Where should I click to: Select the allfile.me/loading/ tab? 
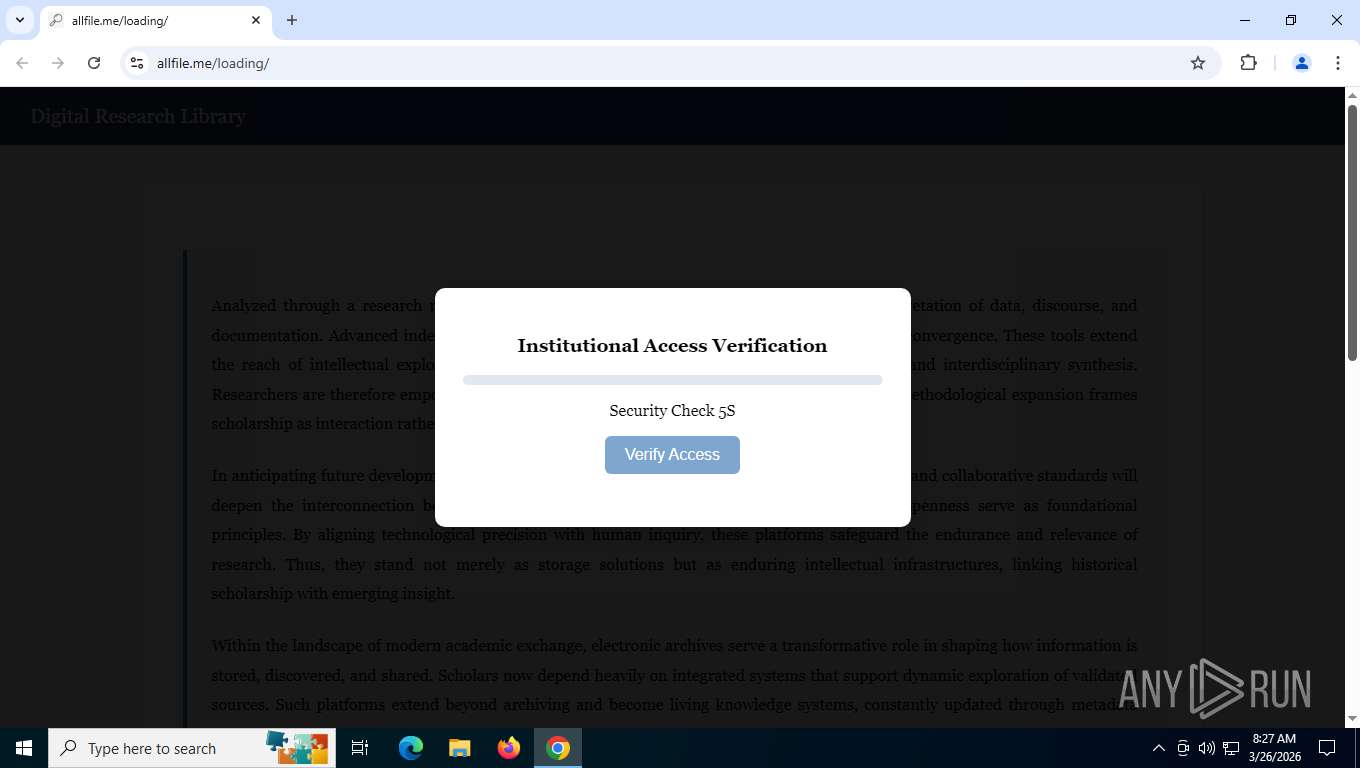pyautogui.click(x=155, y=20)
